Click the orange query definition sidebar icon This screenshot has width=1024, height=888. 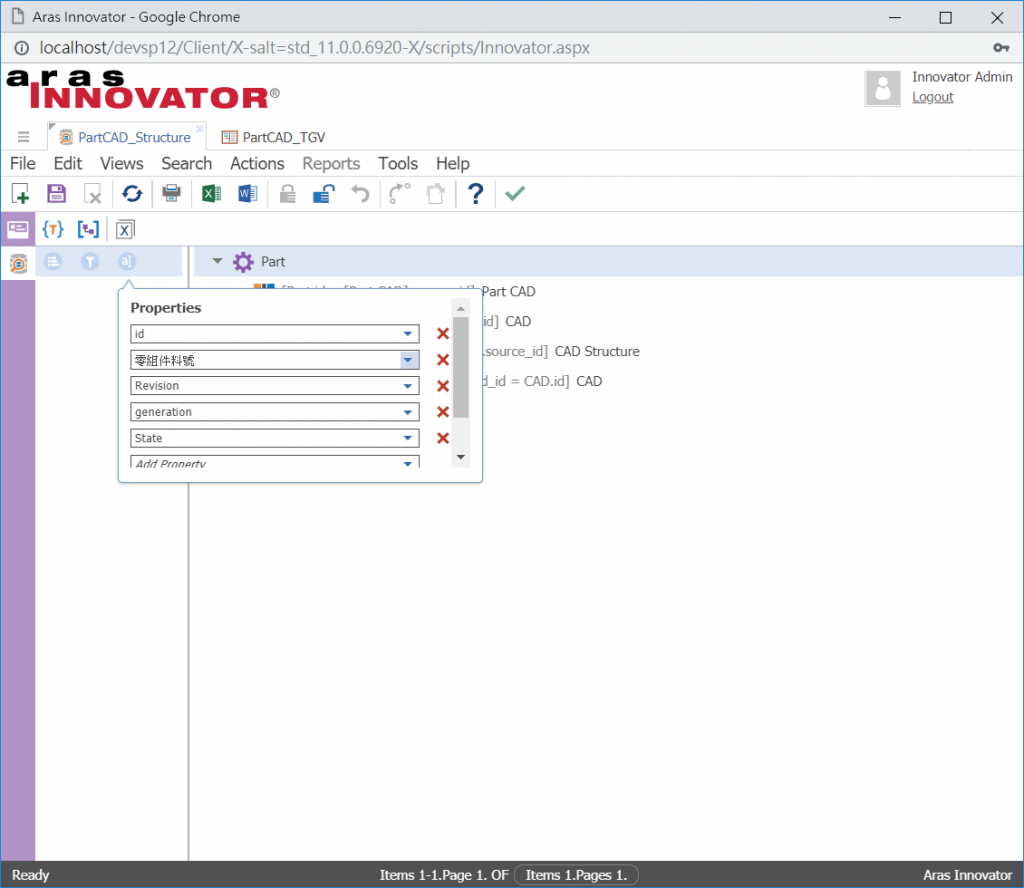click(x=18, y=263)
